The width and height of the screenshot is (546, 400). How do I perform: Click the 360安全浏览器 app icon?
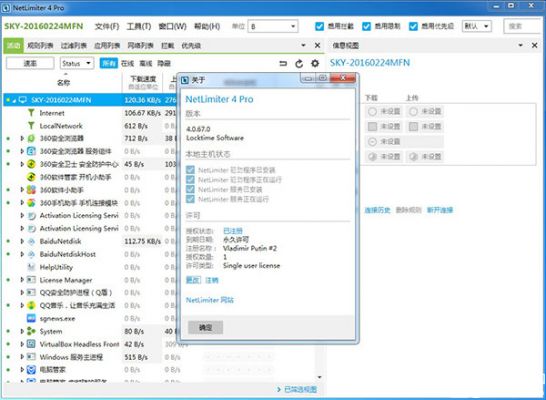pyautogui.click(x=31, y=138)
